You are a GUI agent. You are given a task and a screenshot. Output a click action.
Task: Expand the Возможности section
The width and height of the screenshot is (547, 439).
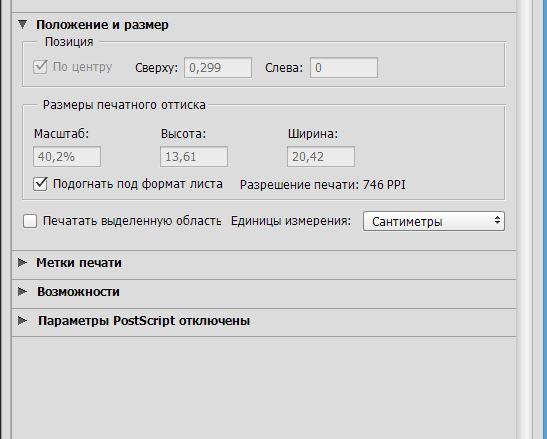click(x=23, y=291)
